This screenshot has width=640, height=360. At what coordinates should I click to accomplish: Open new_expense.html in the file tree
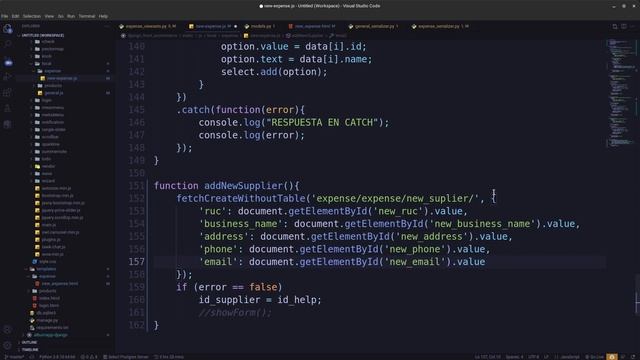pyautogui.click(x=60, y=284)
